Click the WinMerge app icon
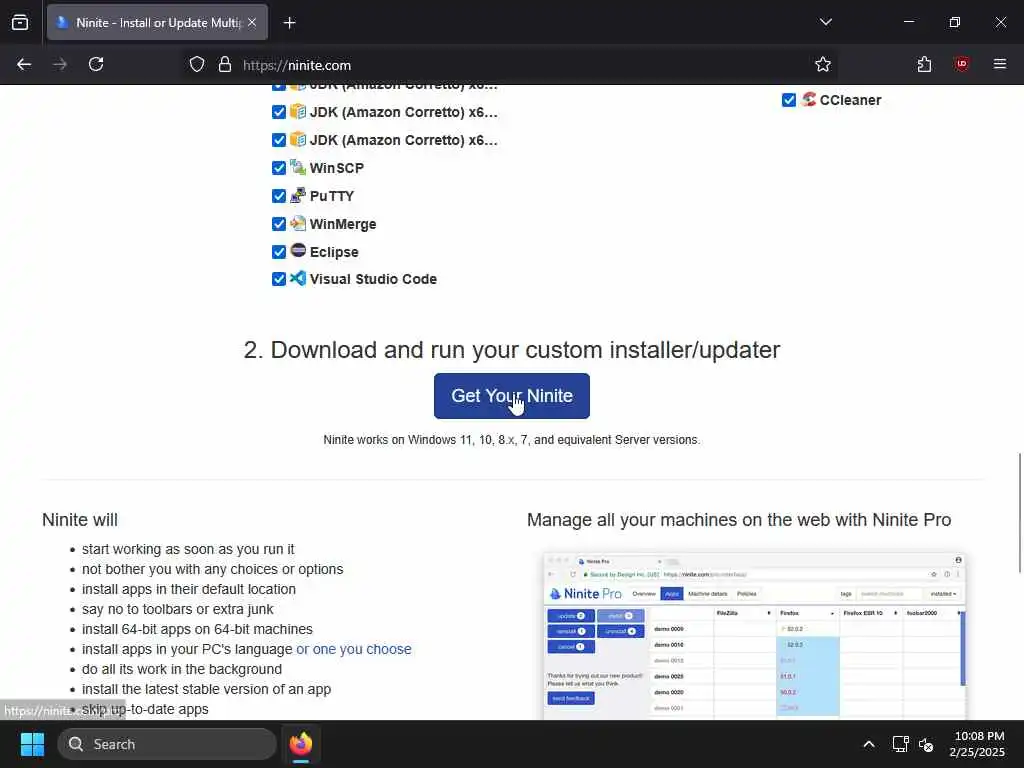The height and width of the screenshot is (768, 1024). [x=298, y=223]
